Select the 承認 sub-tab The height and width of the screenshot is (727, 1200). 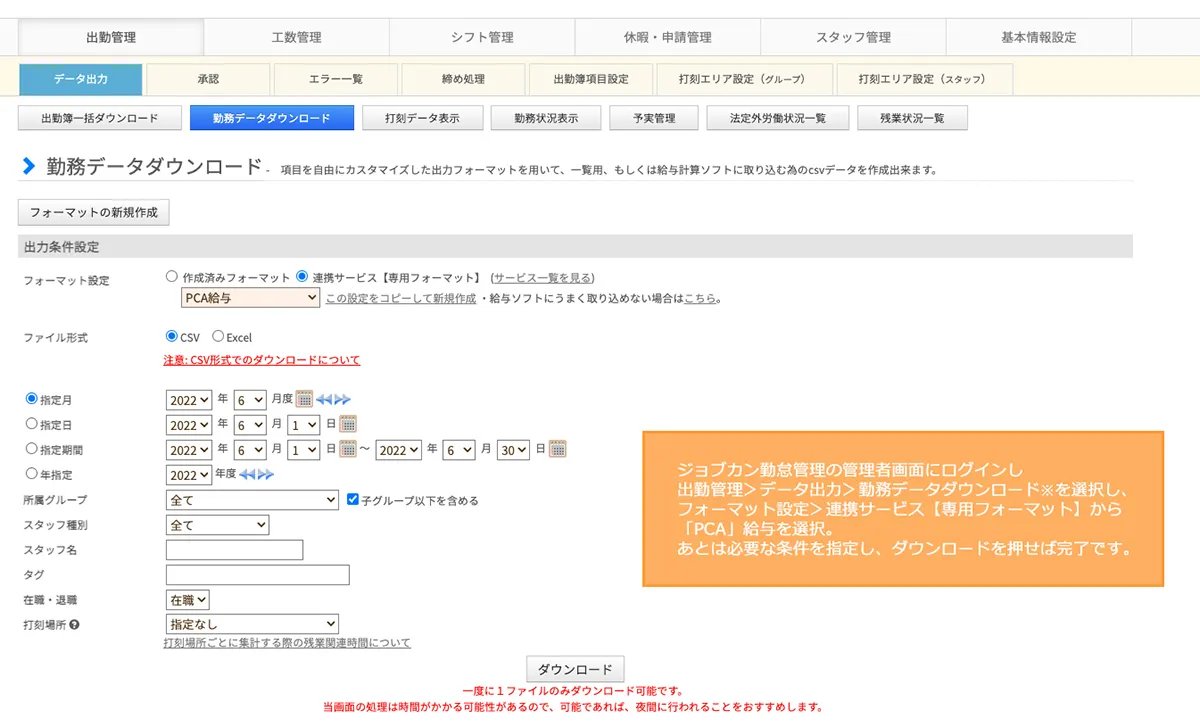tap(208, 79)
